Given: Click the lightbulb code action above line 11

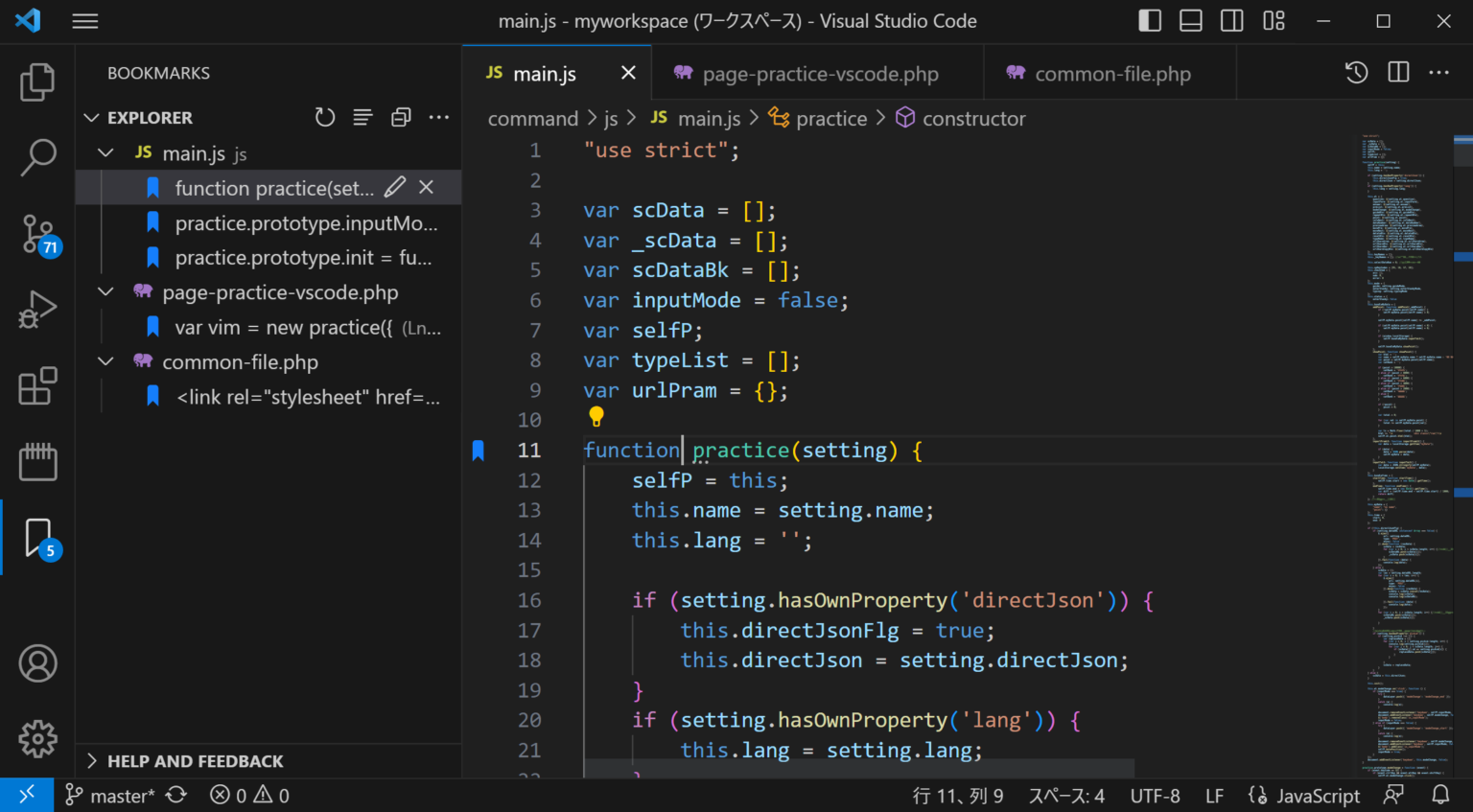Looking at the screenshot, I should tap(596, 416).
